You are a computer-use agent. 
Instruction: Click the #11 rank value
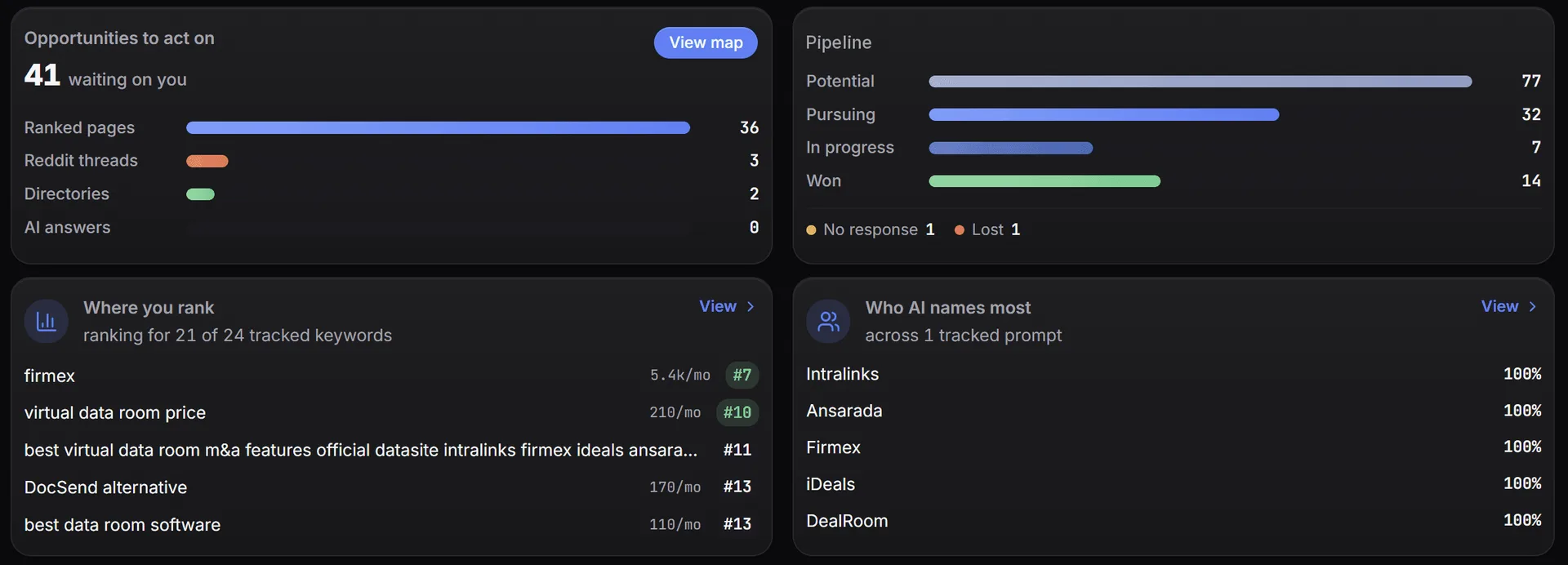point(737,450)
